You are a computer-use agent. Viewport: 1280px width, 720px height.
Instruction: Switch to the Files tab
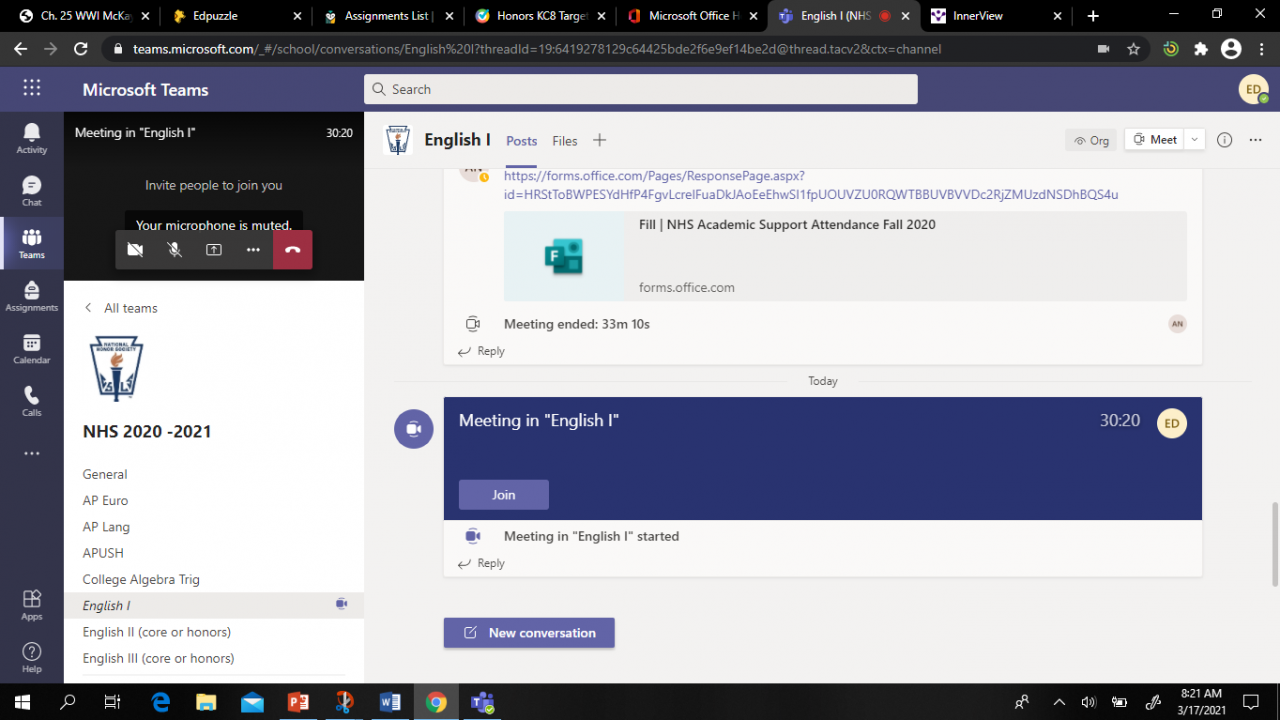coord(564,141)
